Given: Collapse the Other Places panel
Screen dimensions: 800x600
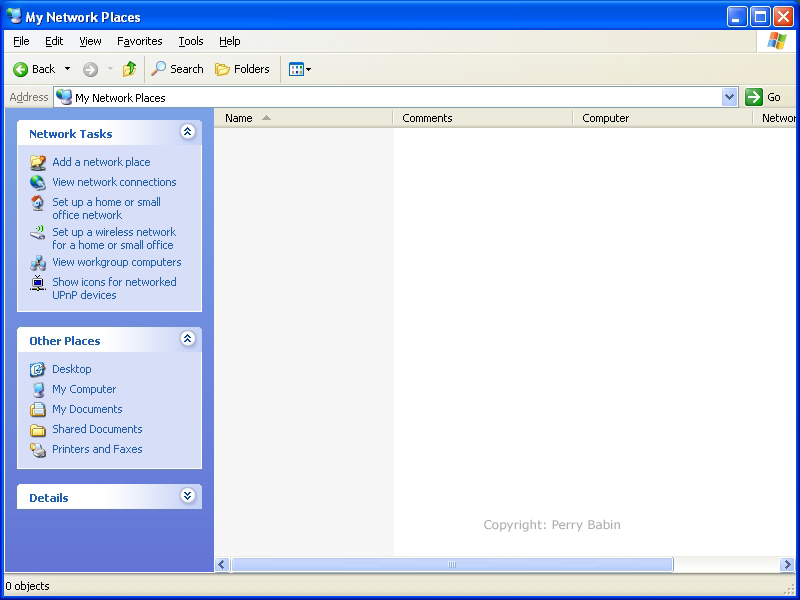Looking at the screenshot, I should 187,339.
